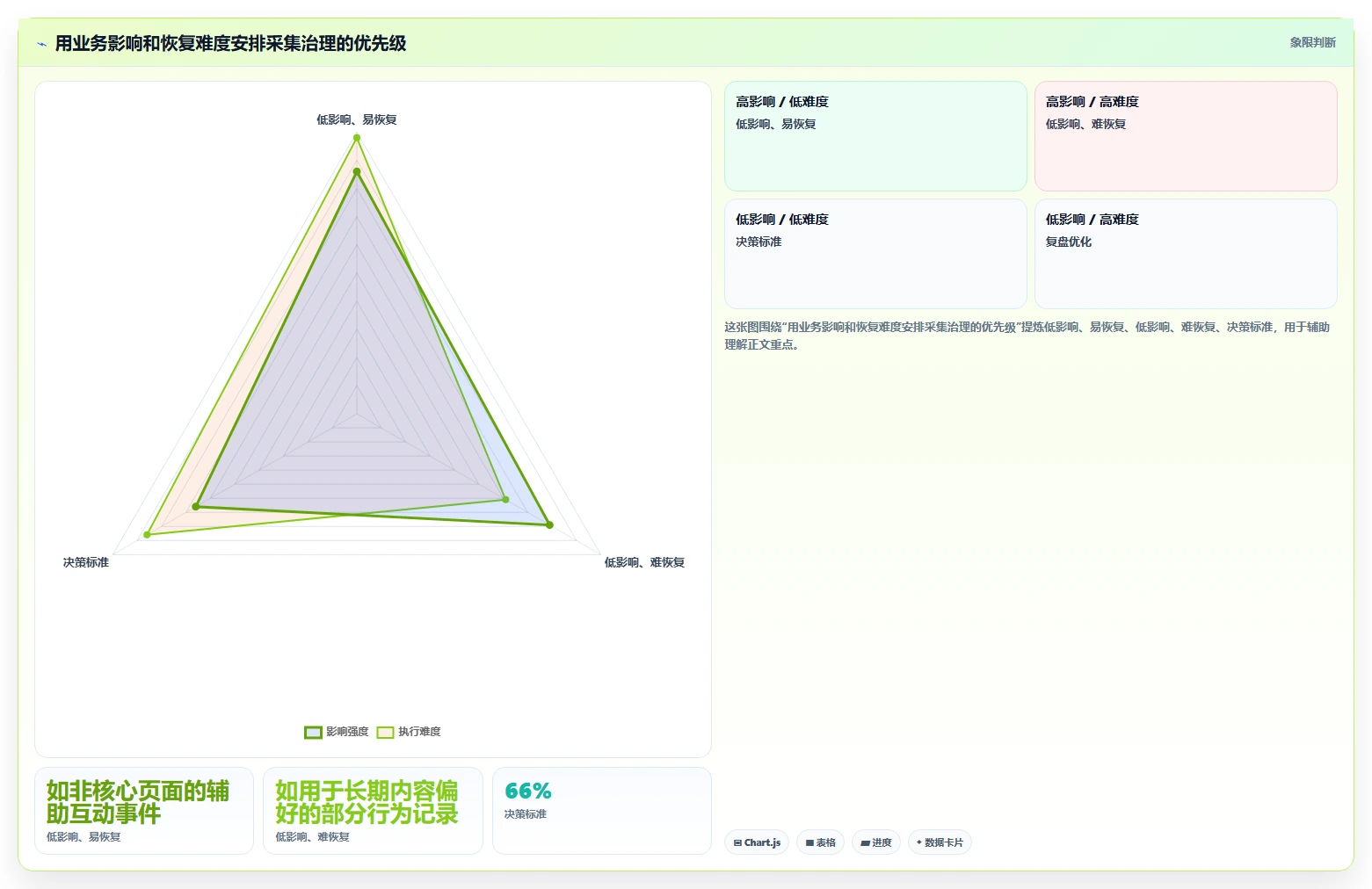Screen dimensions: 1372x889
Task: Click 低影响、易恢复 caption in first bottom card
Action: click(83, 837)
